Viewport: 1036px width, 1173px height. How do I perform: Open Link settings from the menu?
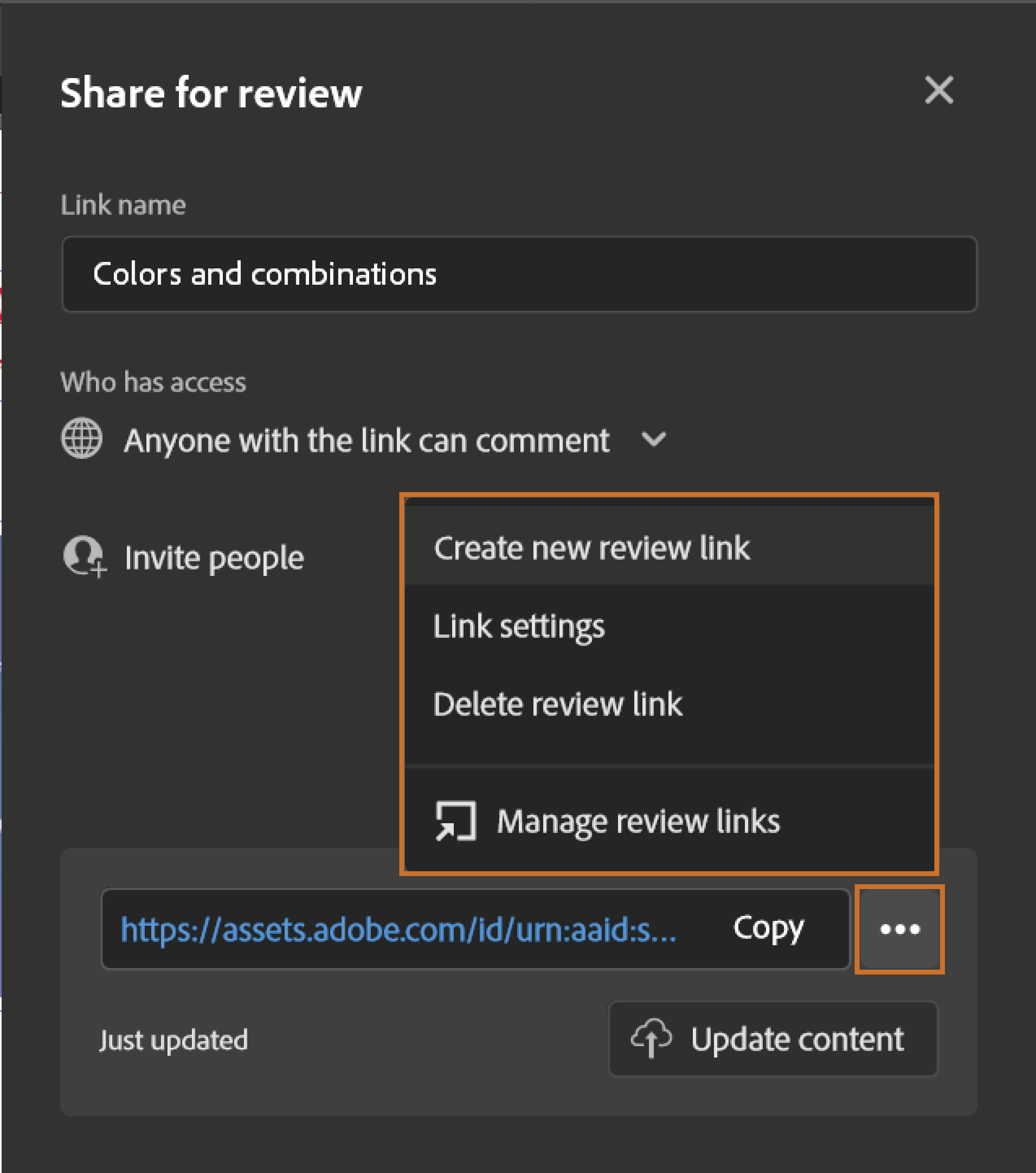[518, 626]
